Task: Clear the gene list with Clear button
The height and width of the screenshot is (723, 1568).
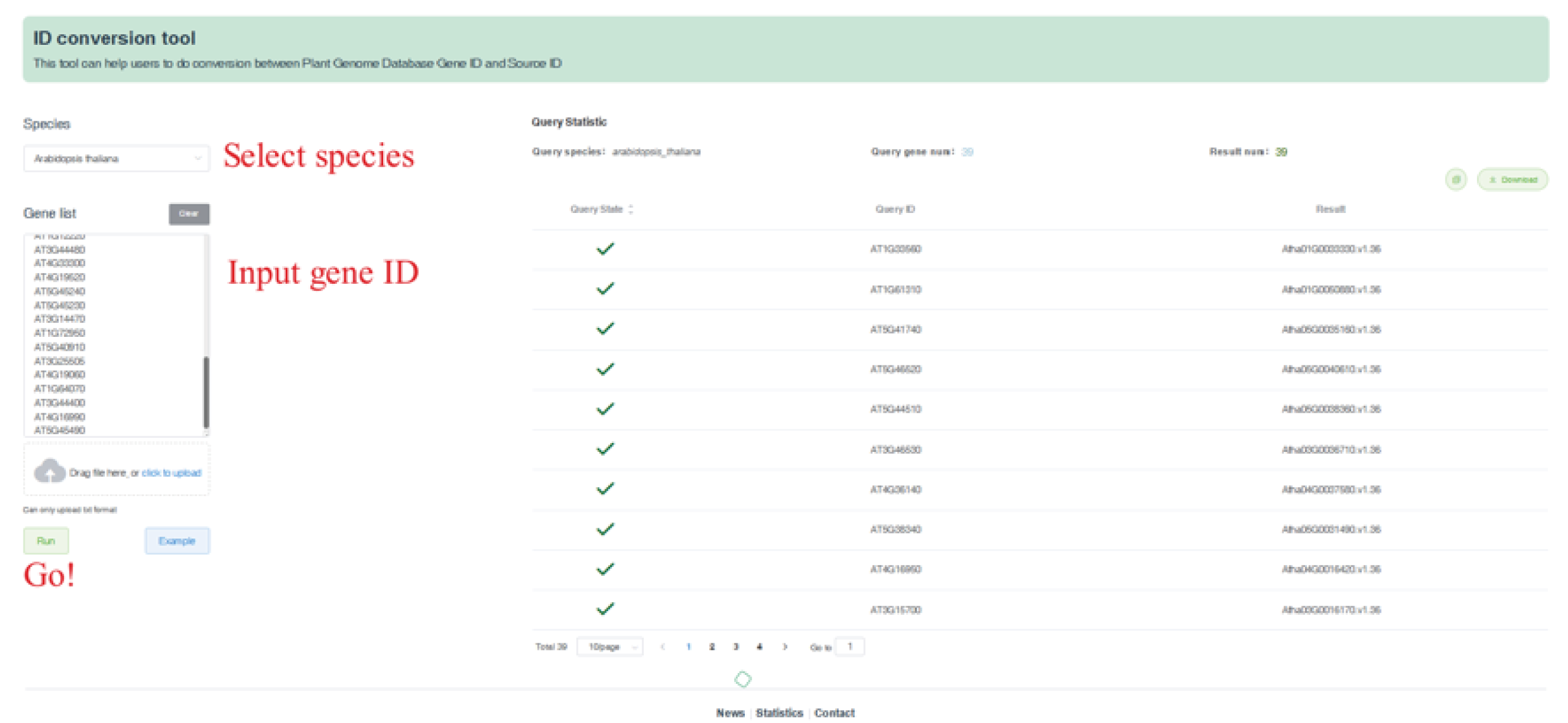Action: coord(188,214)
